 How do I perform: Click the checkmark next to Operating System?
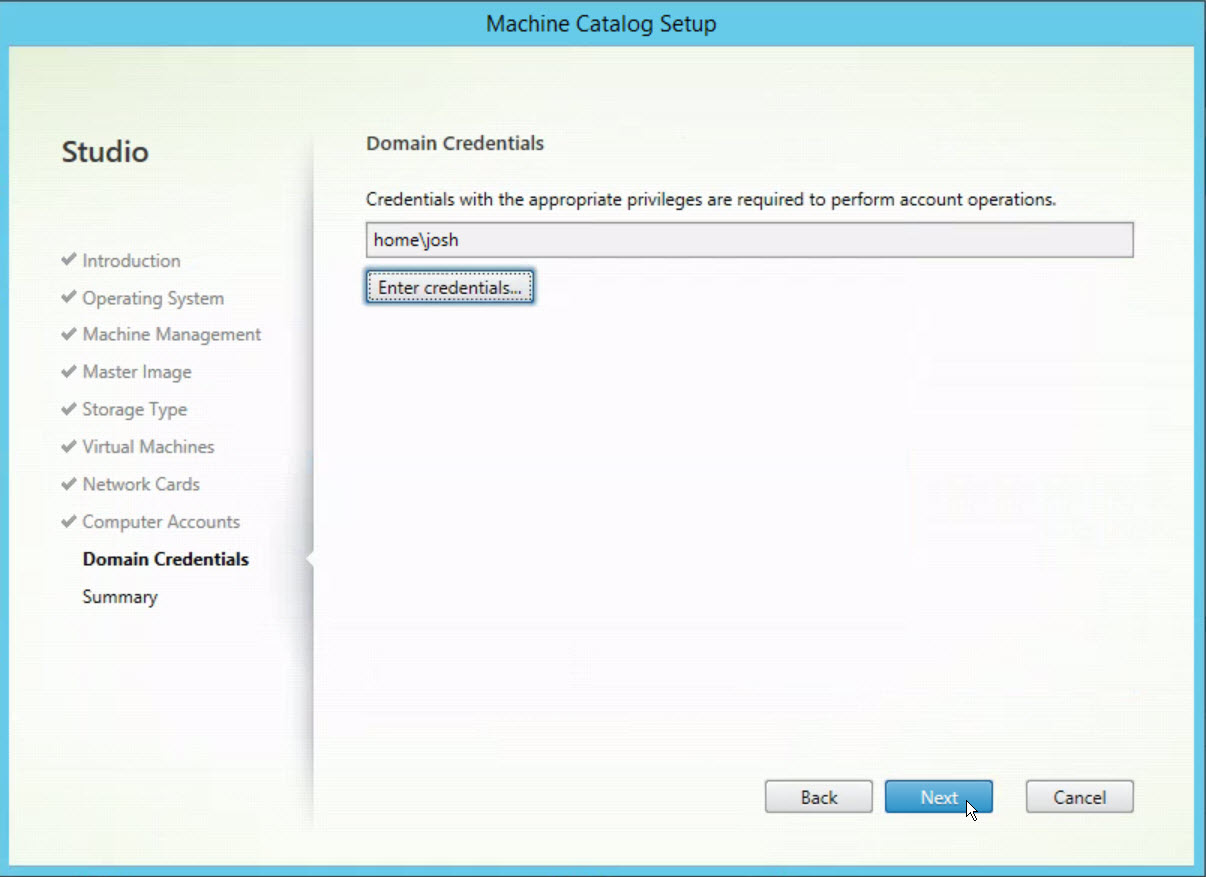tap(68, 298)
